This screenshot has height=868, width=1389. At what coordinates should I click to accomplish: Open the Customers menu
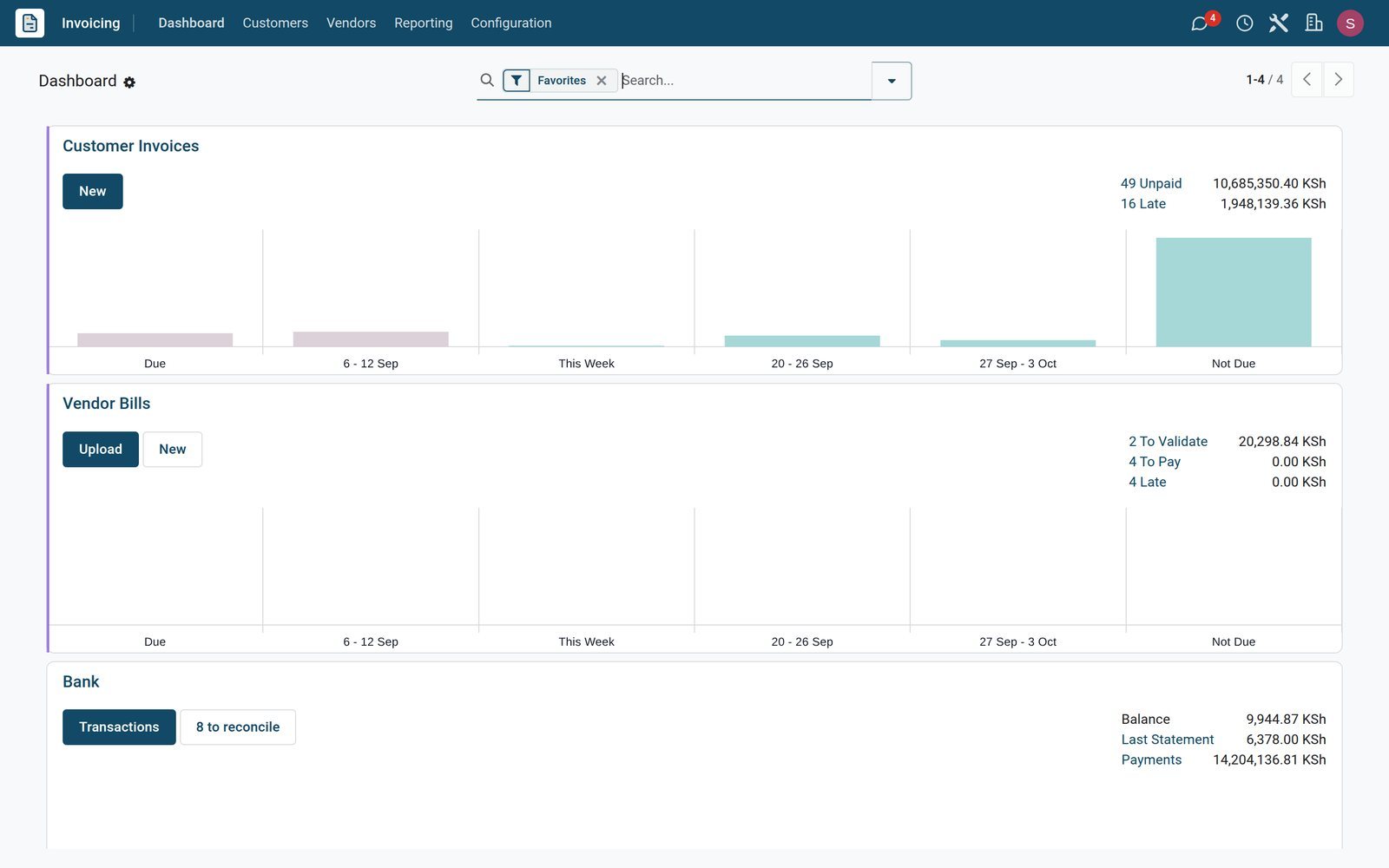[275, 23]
